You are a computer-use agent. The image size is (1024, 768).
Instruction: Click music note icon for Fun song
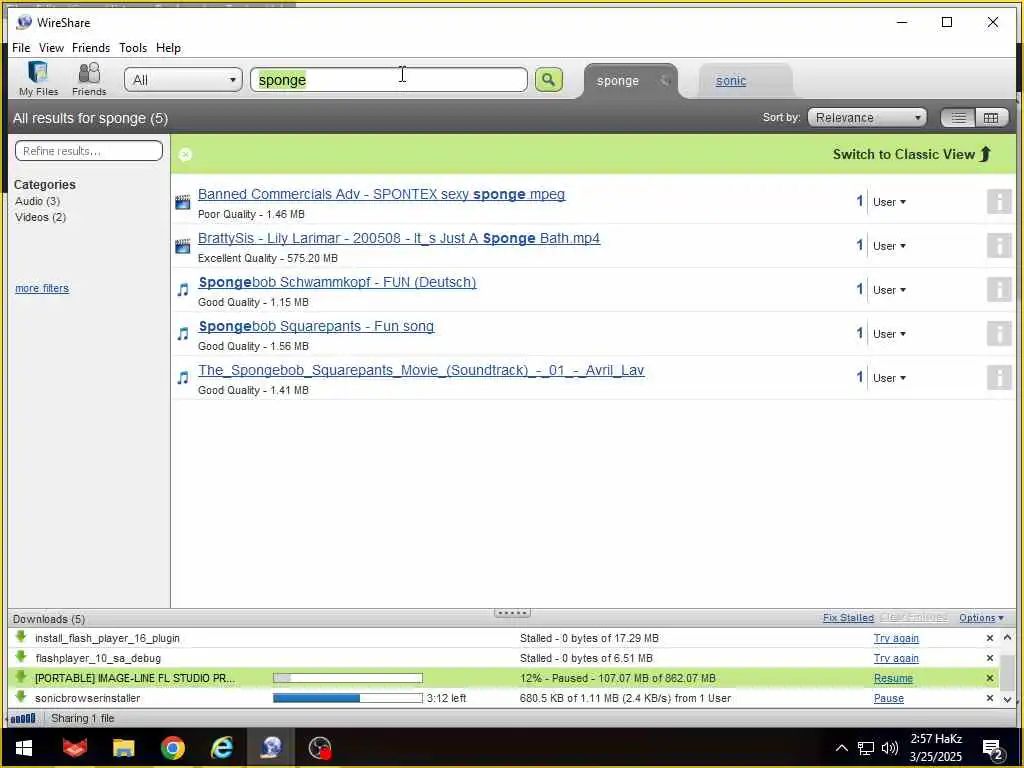(x=183, y=334)
